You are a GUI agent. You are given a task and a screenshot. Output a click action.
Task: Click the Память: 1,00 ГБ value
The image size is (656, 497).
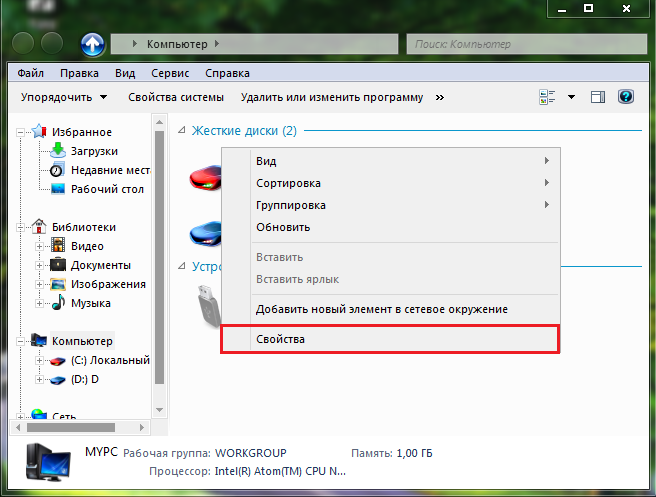(x=414, y=453)
